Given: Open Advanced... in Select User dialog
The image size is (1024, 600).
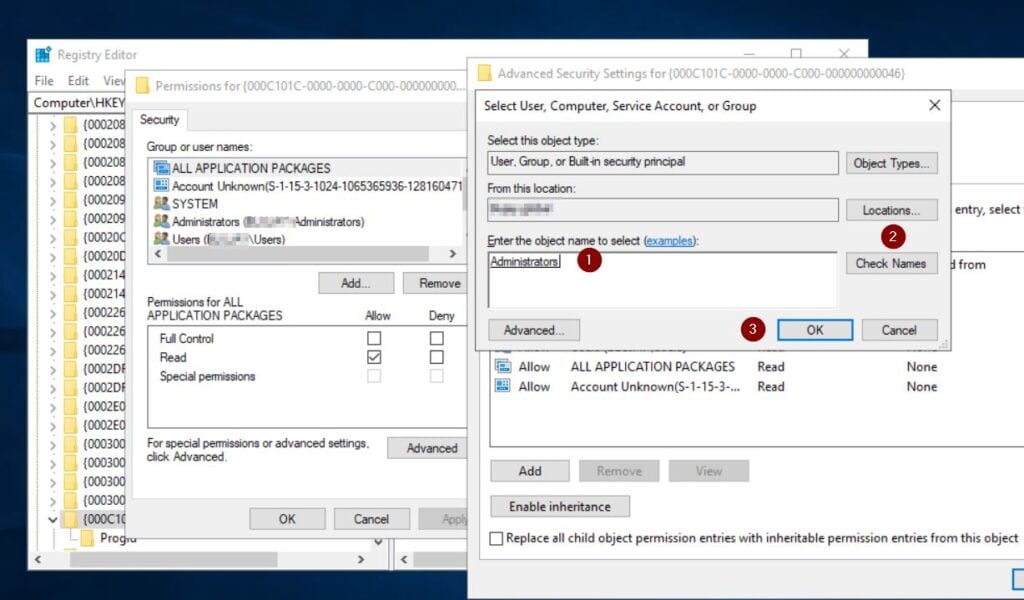Looking at the screenshot, I should coord(534,330).
